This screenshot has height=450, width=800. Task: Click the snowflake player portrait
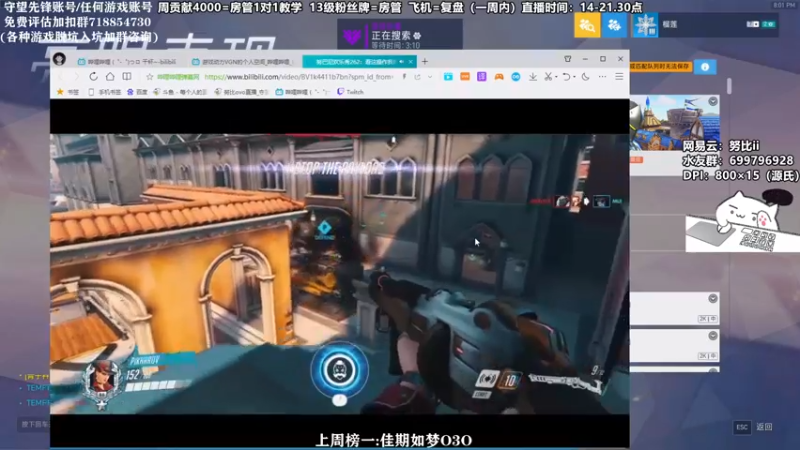click(x=645, y=24)
